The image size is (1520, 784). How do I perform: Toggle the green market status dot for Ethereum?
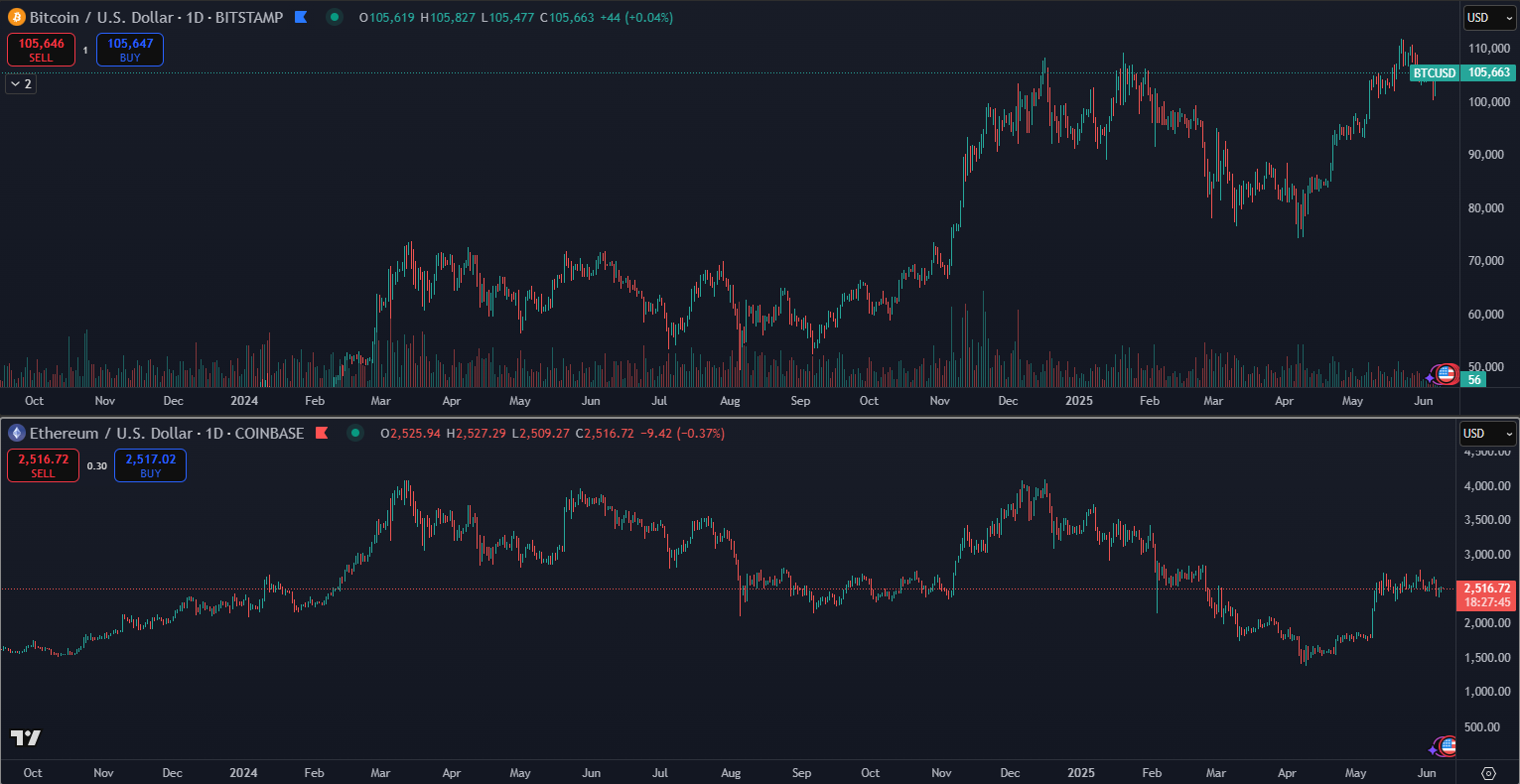tap(355, 433)
